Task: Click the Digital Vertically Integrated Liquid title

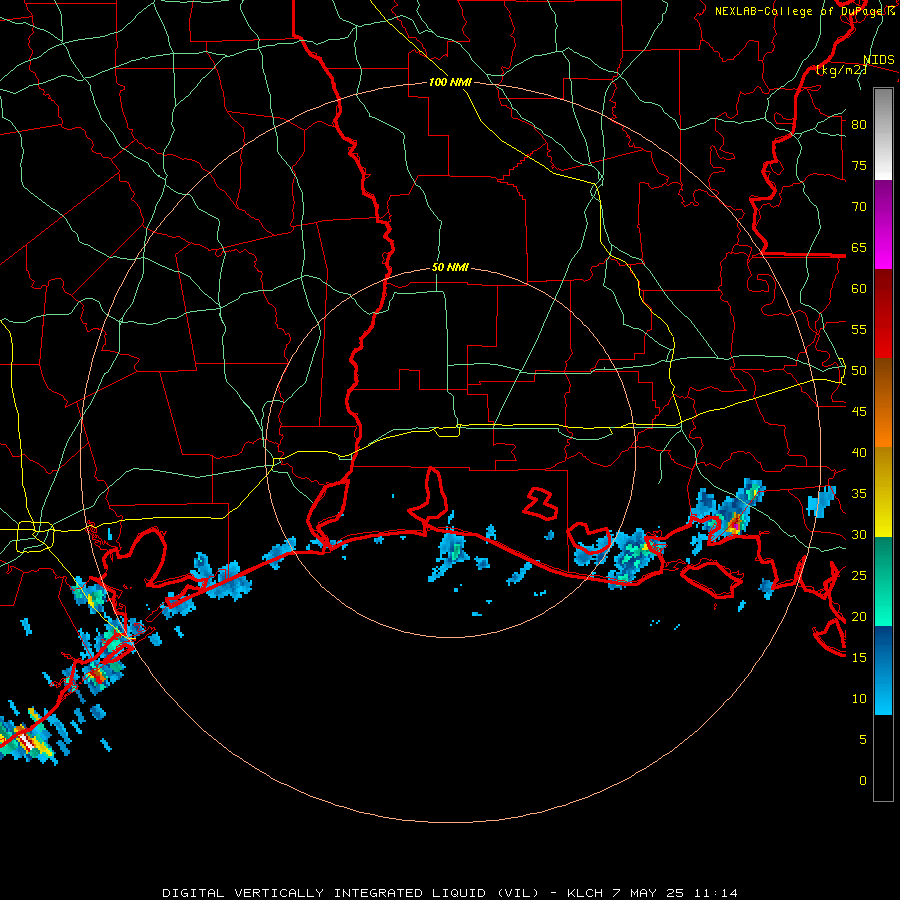Action: click(450, 893)
